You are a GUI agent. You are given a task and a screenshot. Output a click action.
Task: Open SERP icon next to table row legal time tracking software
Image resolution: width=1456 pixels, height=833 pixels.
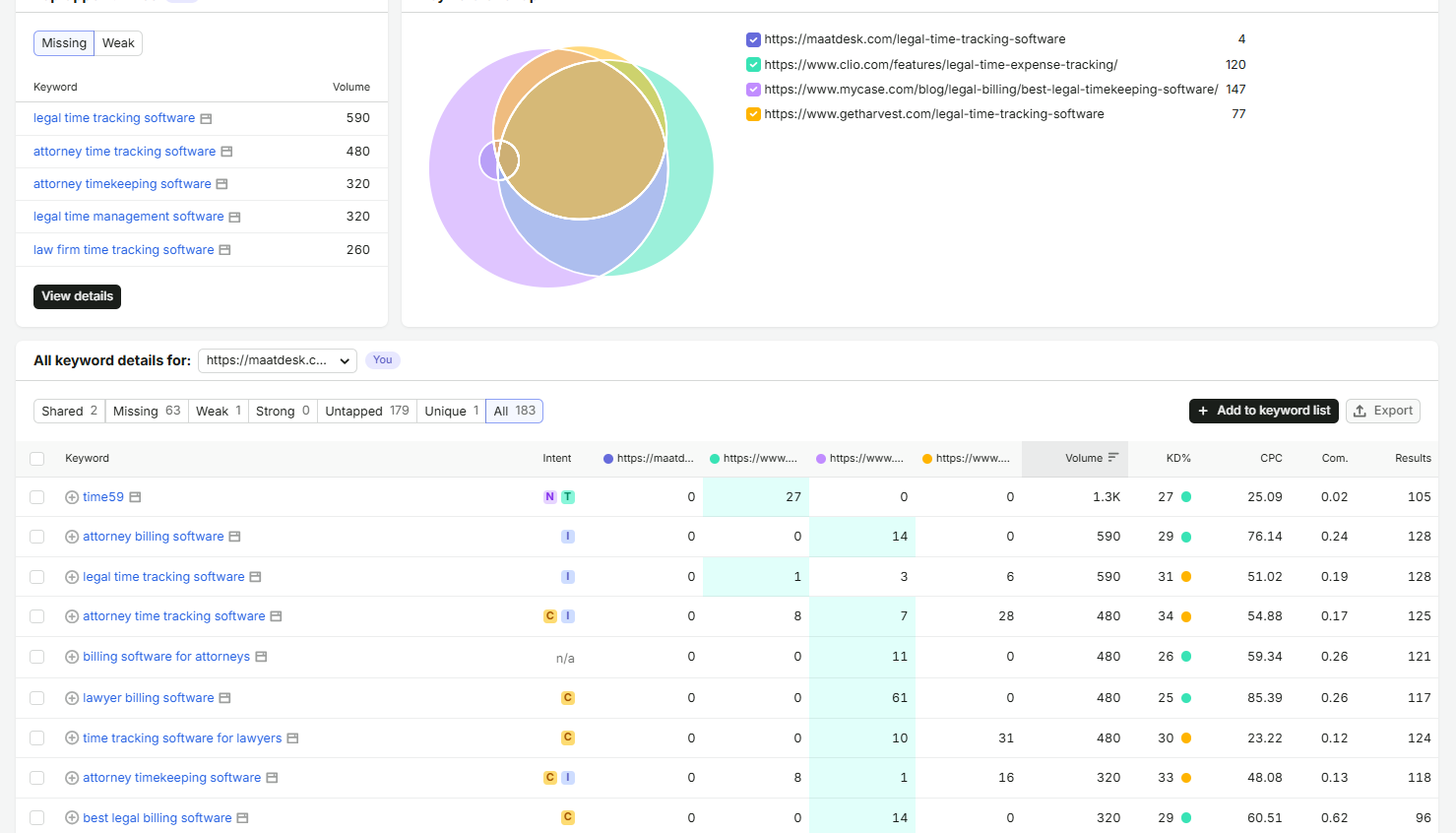[255, 577]
